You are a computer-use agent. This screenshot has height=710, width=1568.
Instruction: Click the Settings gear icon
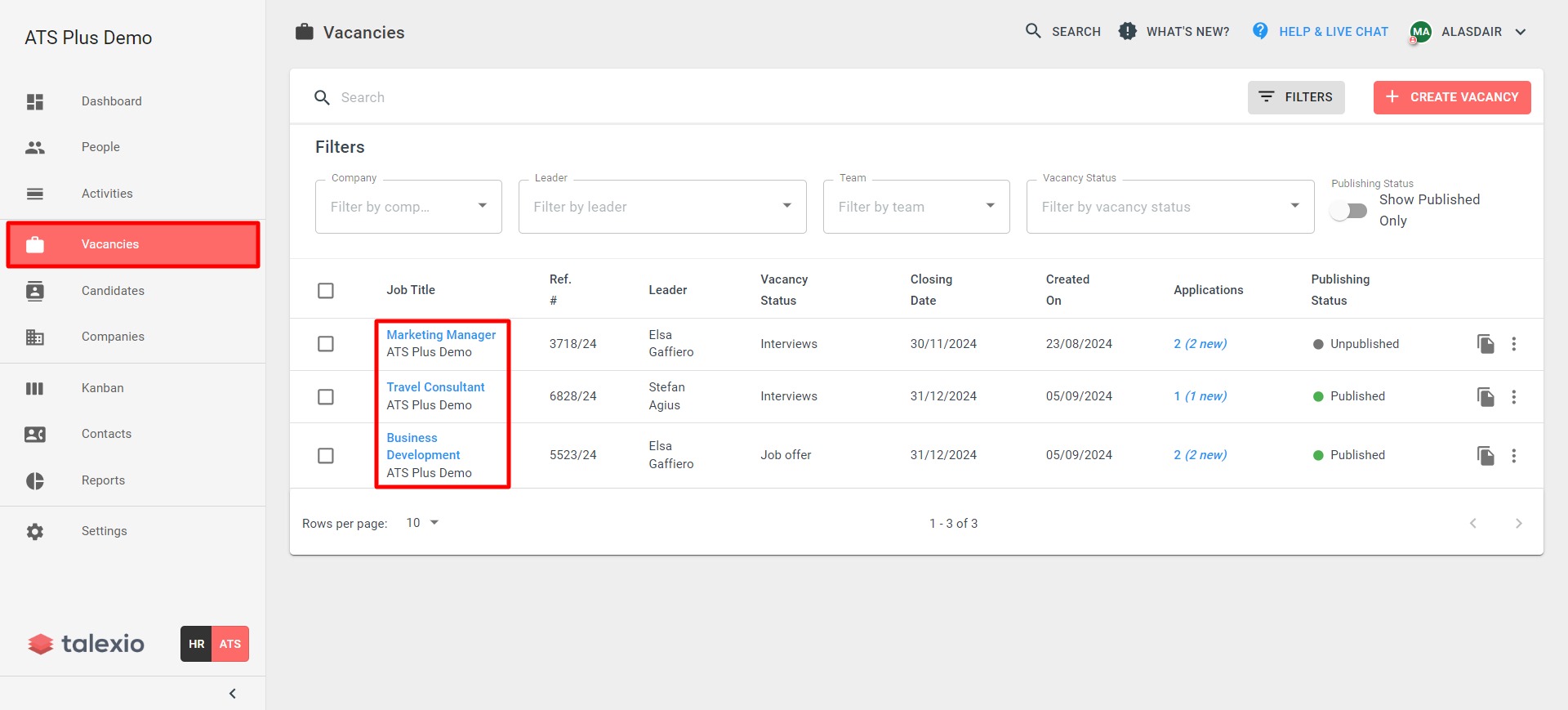tap(35, 531)
